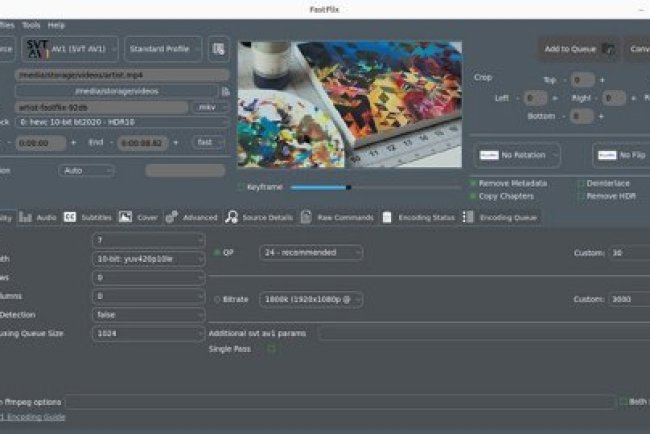Open the Audio tab icon

pyautogui.click(x=24, y=217)
